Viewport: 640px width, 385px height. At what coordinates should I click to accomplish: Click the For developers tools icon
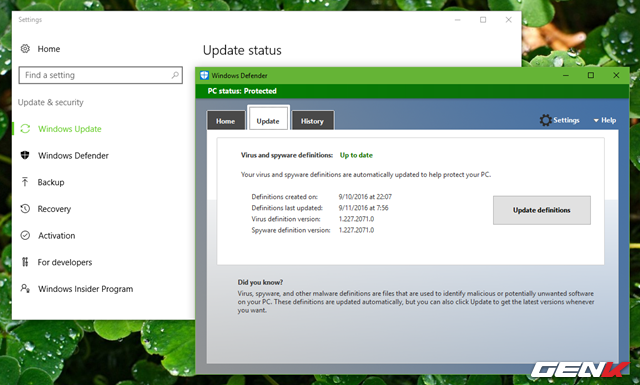point(25,262)
